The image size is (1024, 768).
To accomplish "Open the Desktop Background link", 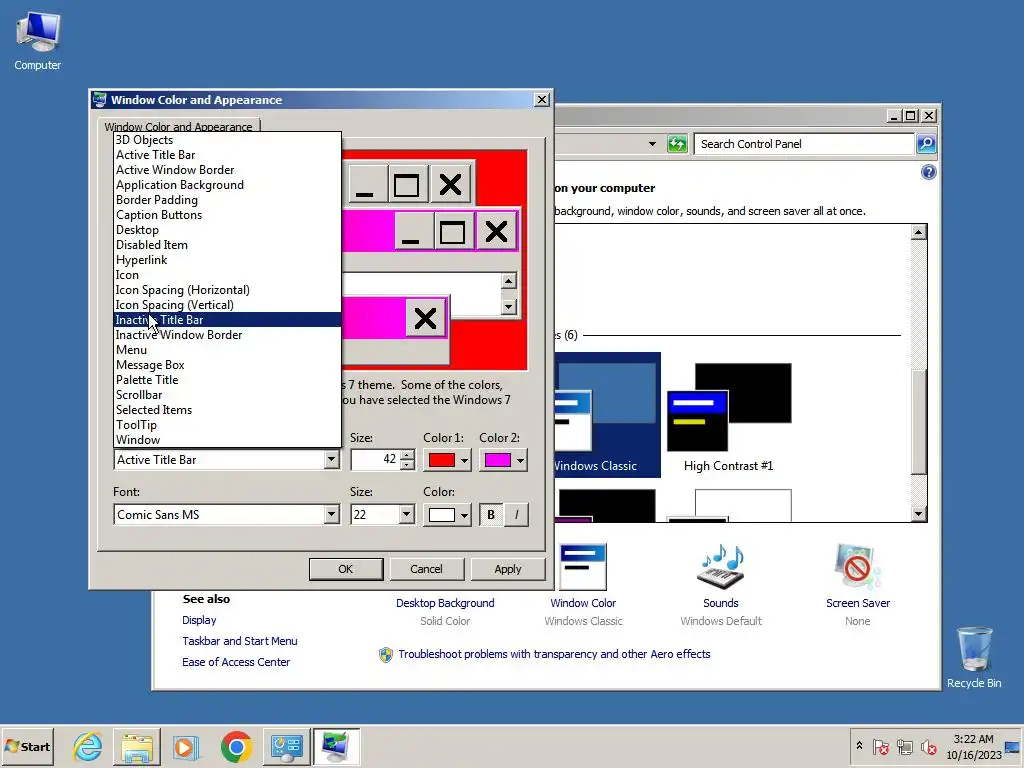I will tap(445, 603).
